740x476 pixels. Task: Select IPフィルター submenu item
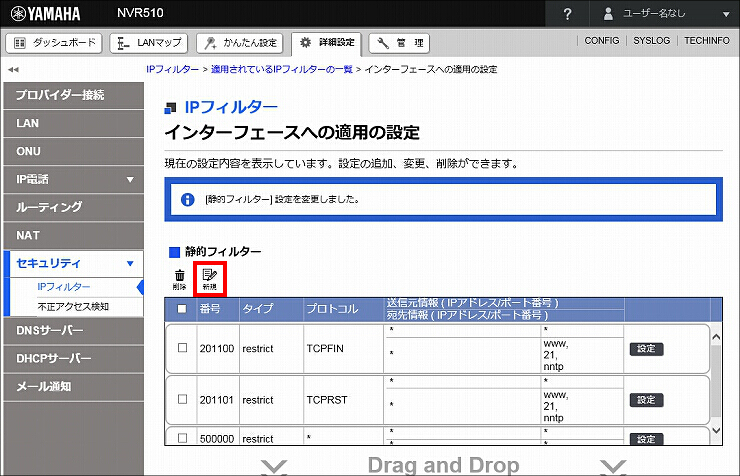coord(64,287)
